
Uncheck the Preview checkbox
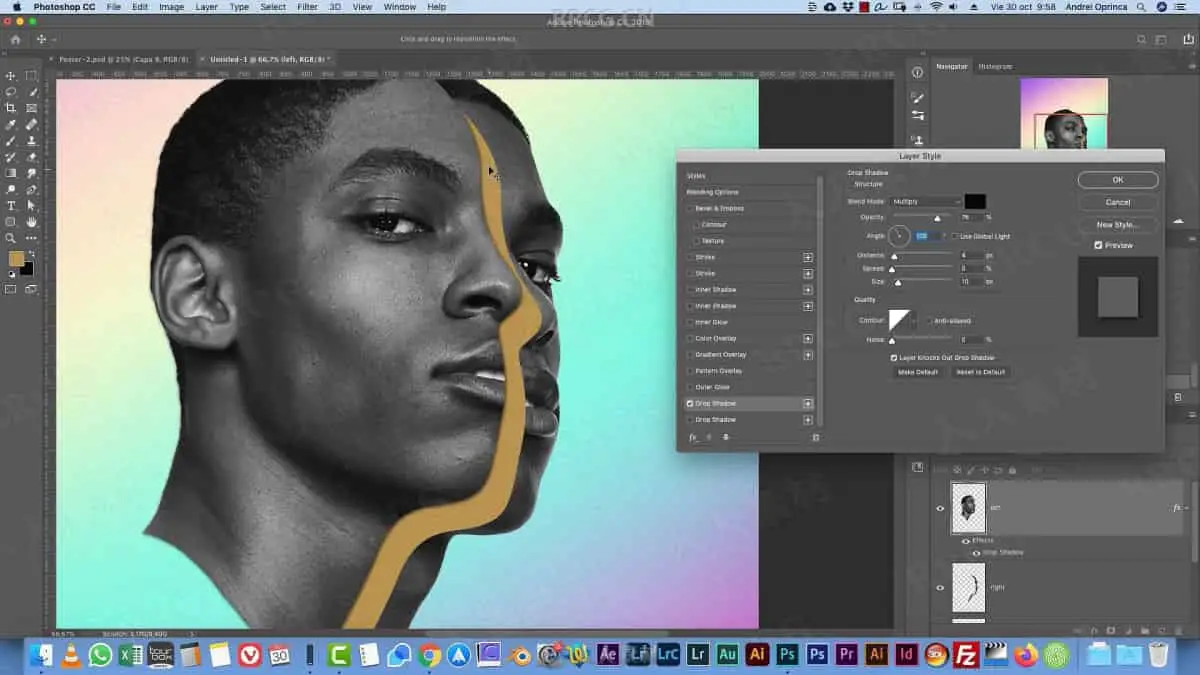pos(1098,245)
